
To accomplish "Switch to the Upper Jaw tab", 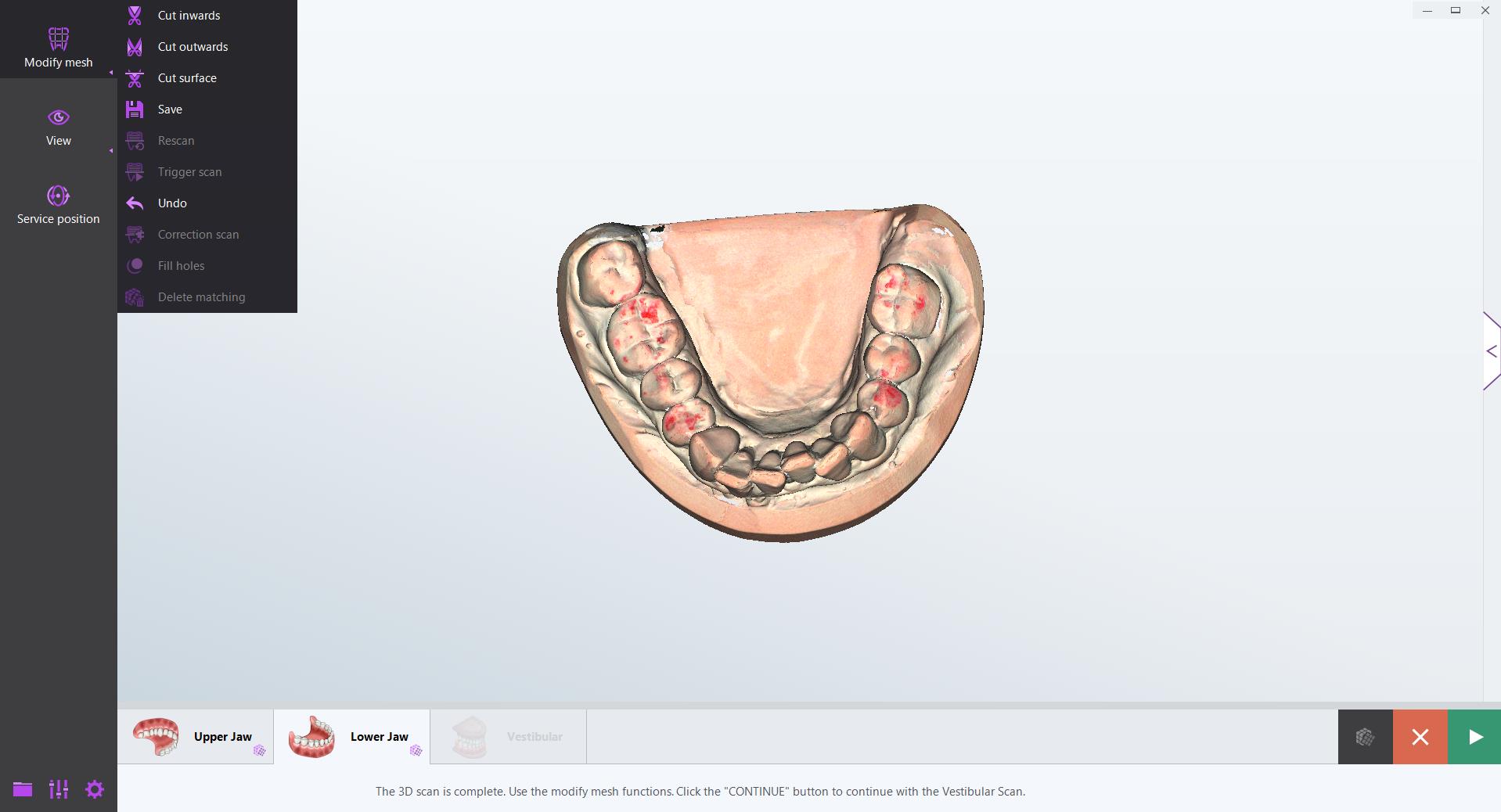I will 195,736.
